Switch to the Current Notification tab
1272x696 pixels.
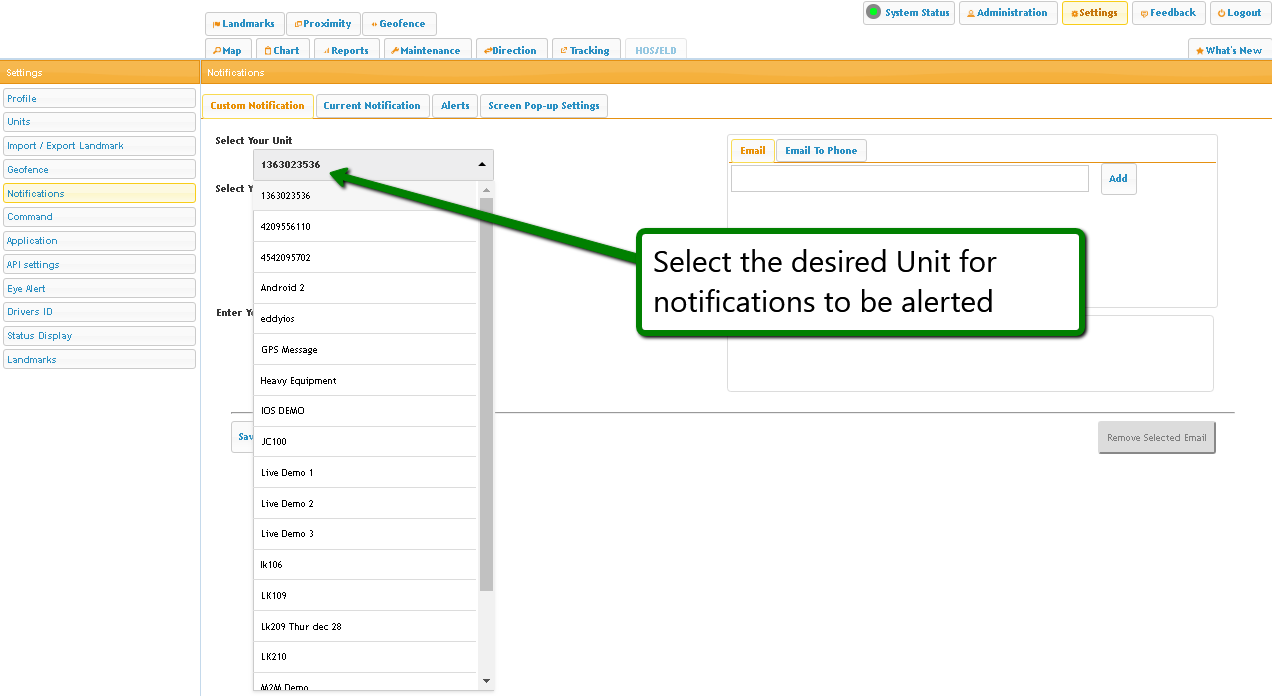point(371,106)
